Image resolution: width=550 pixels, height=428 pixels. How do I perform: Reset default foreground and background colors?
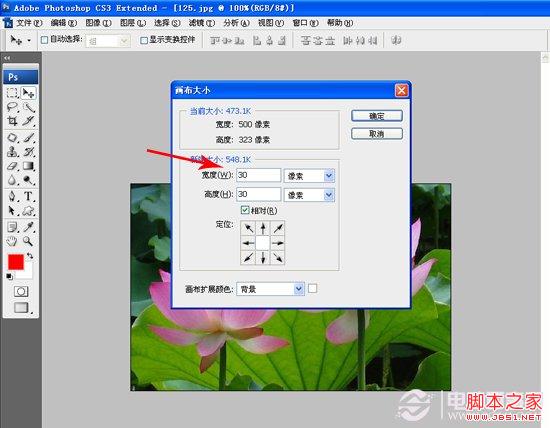click(x=9, y=276)
